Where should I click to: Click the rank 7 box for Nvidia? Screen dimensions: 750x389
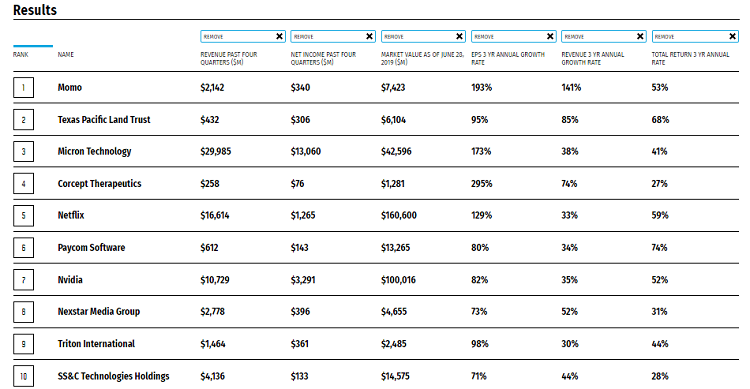[x=23, y=280]
